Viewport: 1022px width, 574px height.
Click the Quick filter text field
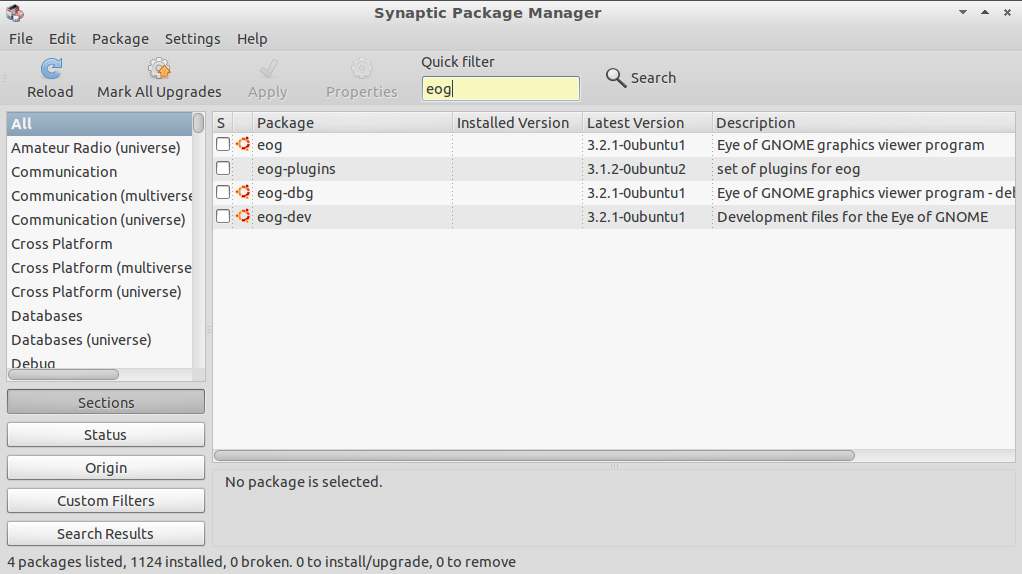[x=501, y=89]
